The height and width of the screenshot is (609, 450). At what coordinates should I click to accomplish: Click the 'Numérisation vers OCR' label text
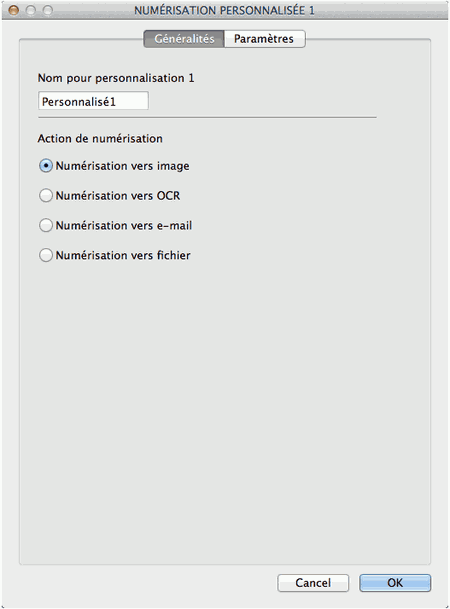pos(118,196)
